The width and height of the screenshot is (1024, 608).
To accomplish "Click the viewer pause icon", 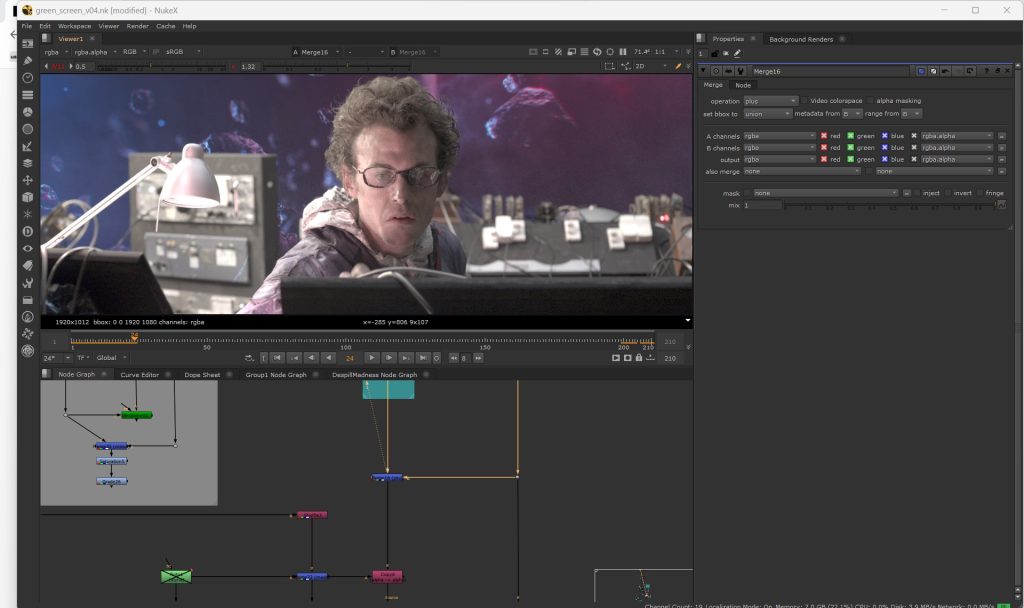I will 622,52.
